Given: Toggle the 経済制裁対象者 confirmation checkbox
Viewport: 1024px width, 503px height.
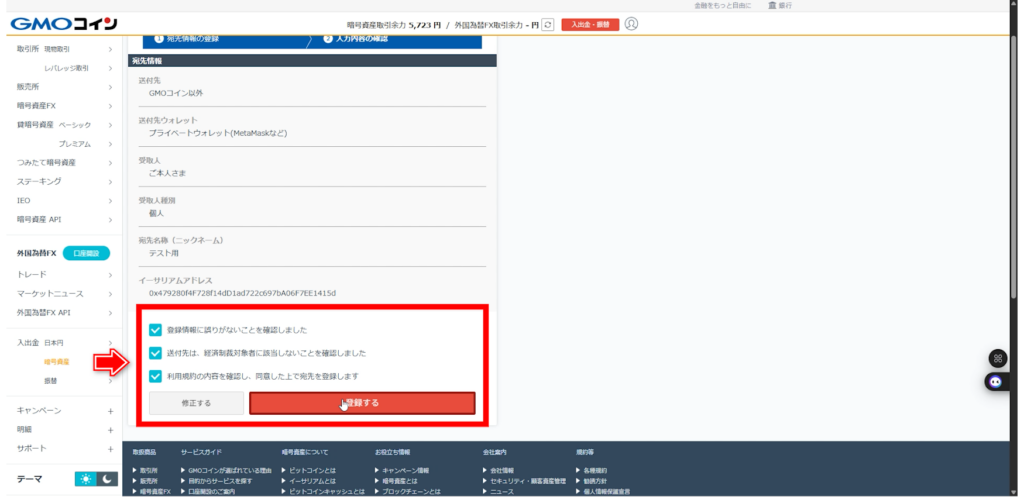Looking at the screenshot, I should 155,353.
